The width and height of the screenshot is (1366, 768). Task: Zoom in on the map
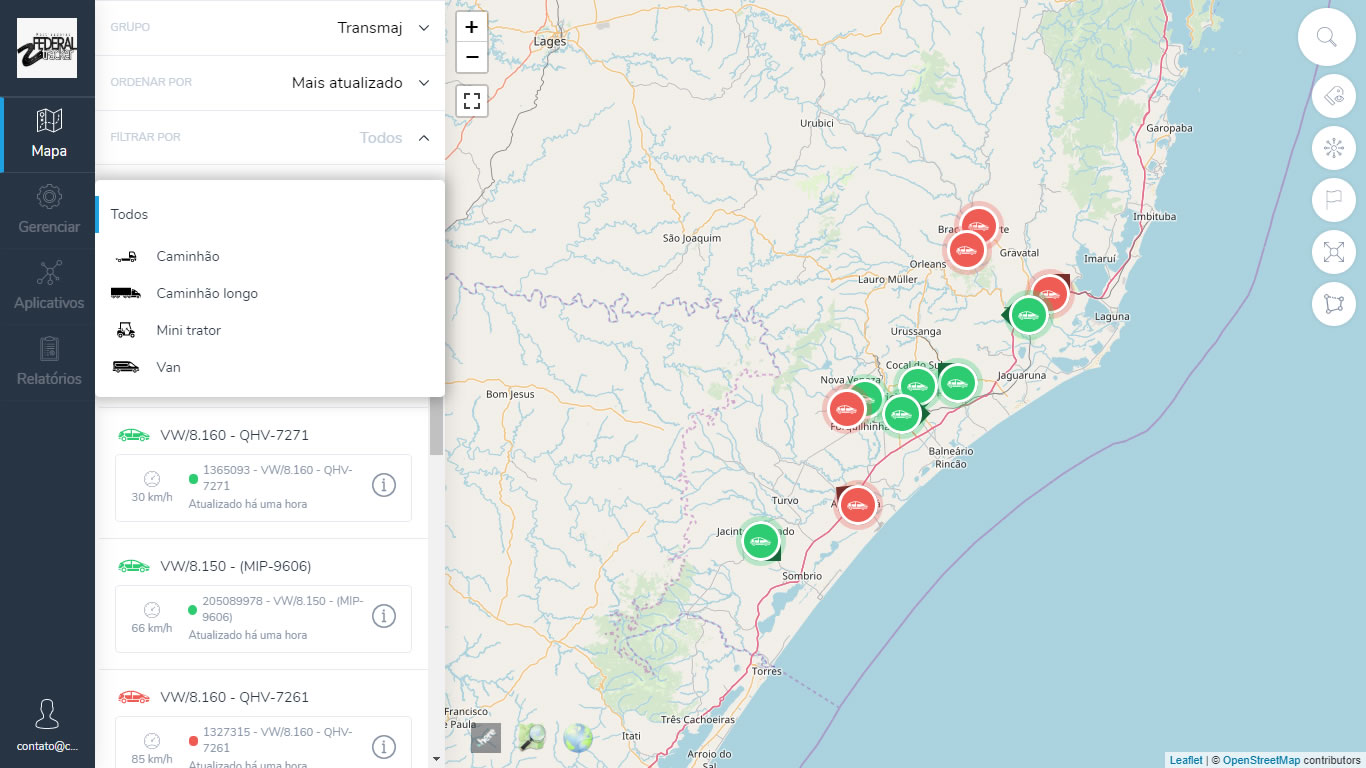[x=472, y=27]
